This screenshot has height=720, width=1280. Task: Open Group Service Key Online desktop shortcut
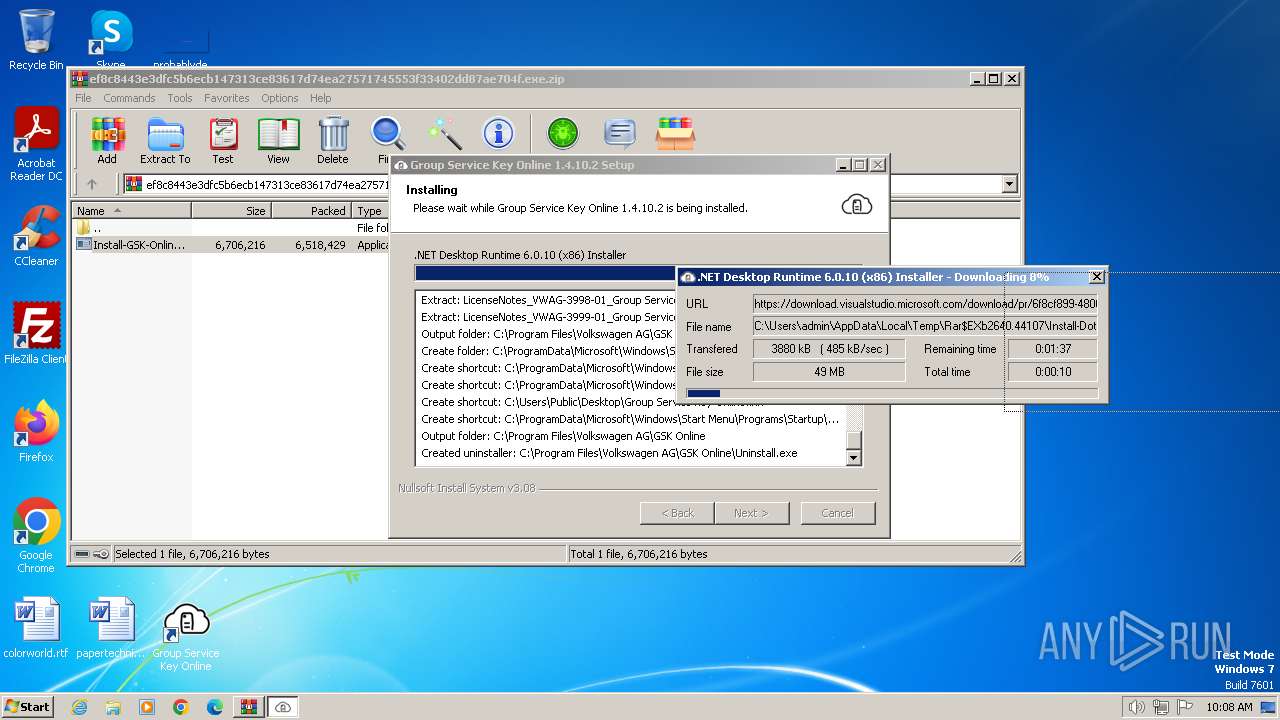coord(186,637)
